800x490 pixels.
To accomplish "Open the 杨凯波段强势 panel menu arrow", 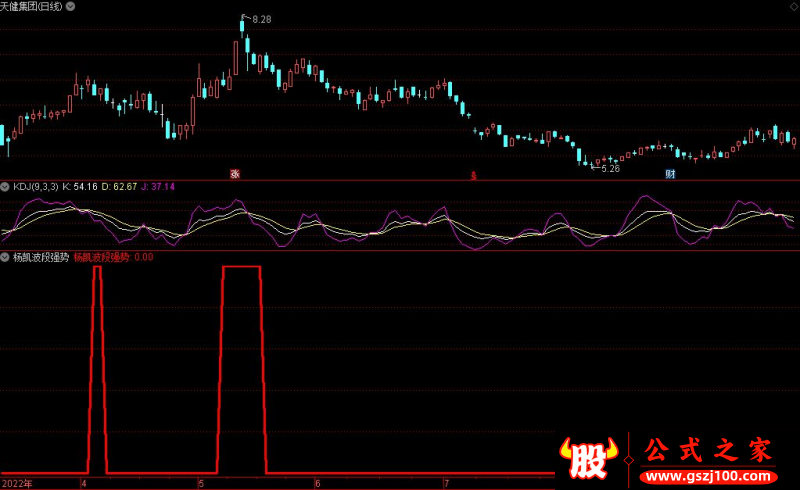I will point(5,257).
